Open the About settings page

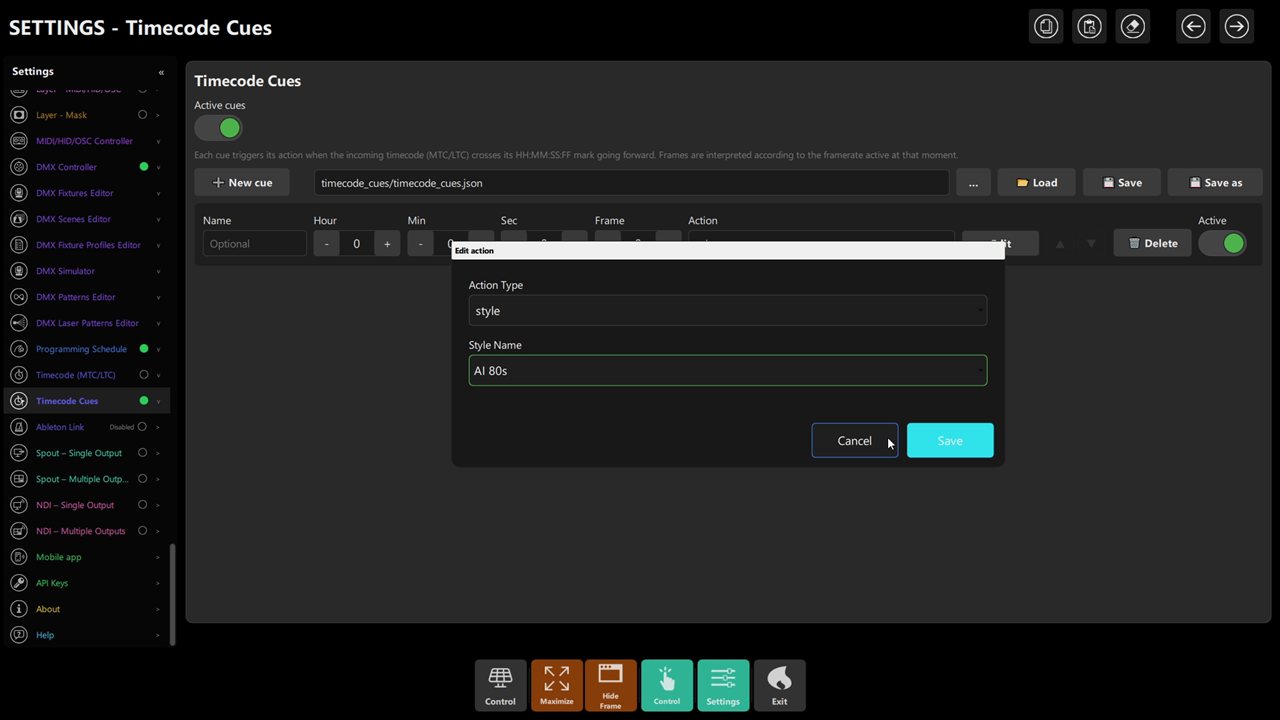tap(48, 609)
